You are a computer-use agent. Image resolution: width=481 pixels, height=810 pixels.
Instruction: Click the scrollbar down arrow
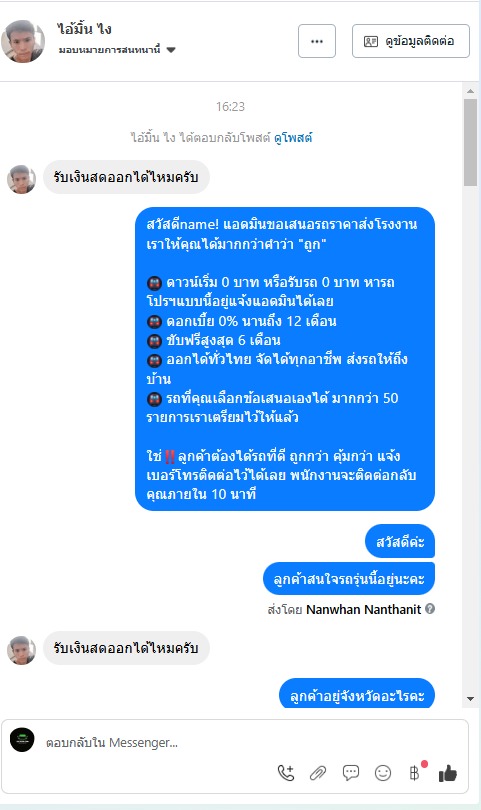coord(470,699)
